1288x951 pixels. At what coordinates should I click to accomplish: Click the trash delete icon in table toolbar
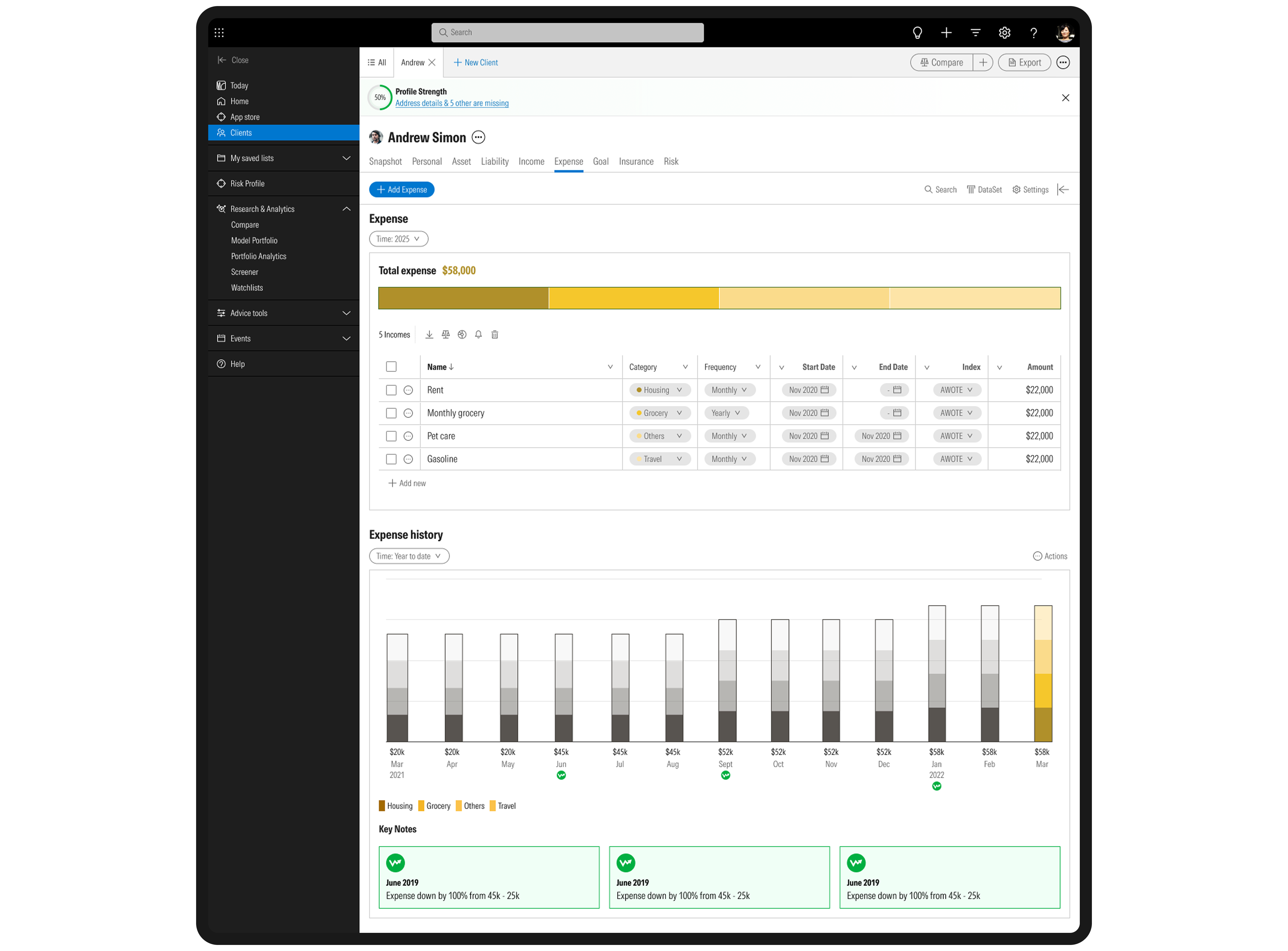pos(495,334)
